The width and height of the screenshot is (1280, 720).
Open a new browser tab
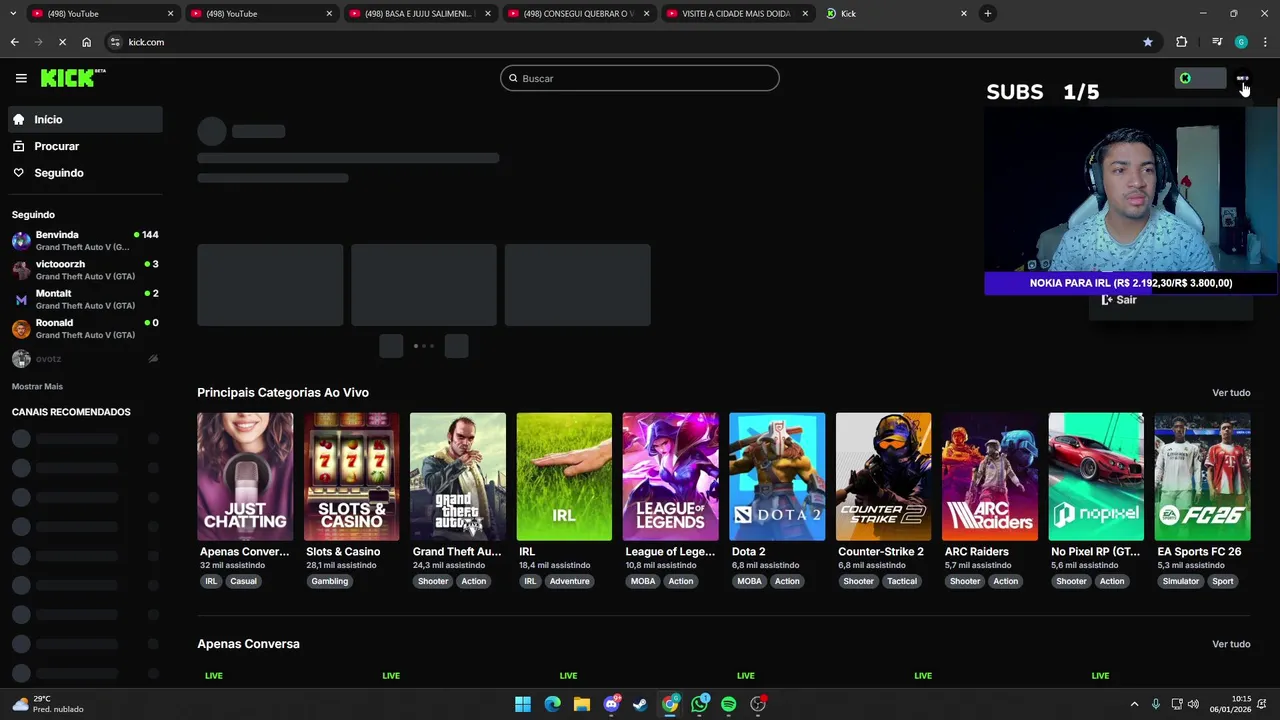[x=987, y=14]
